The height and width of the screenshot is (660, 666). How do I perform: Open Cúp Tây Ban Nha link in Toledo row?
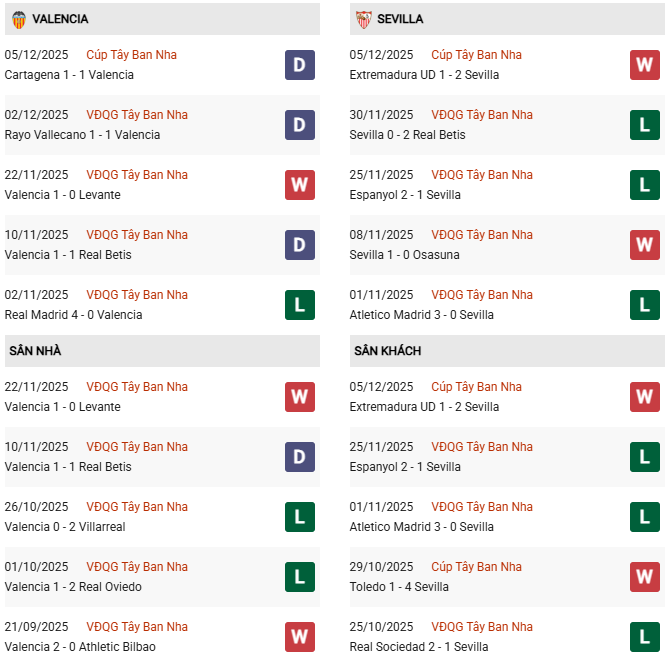[x=476, y=567]
